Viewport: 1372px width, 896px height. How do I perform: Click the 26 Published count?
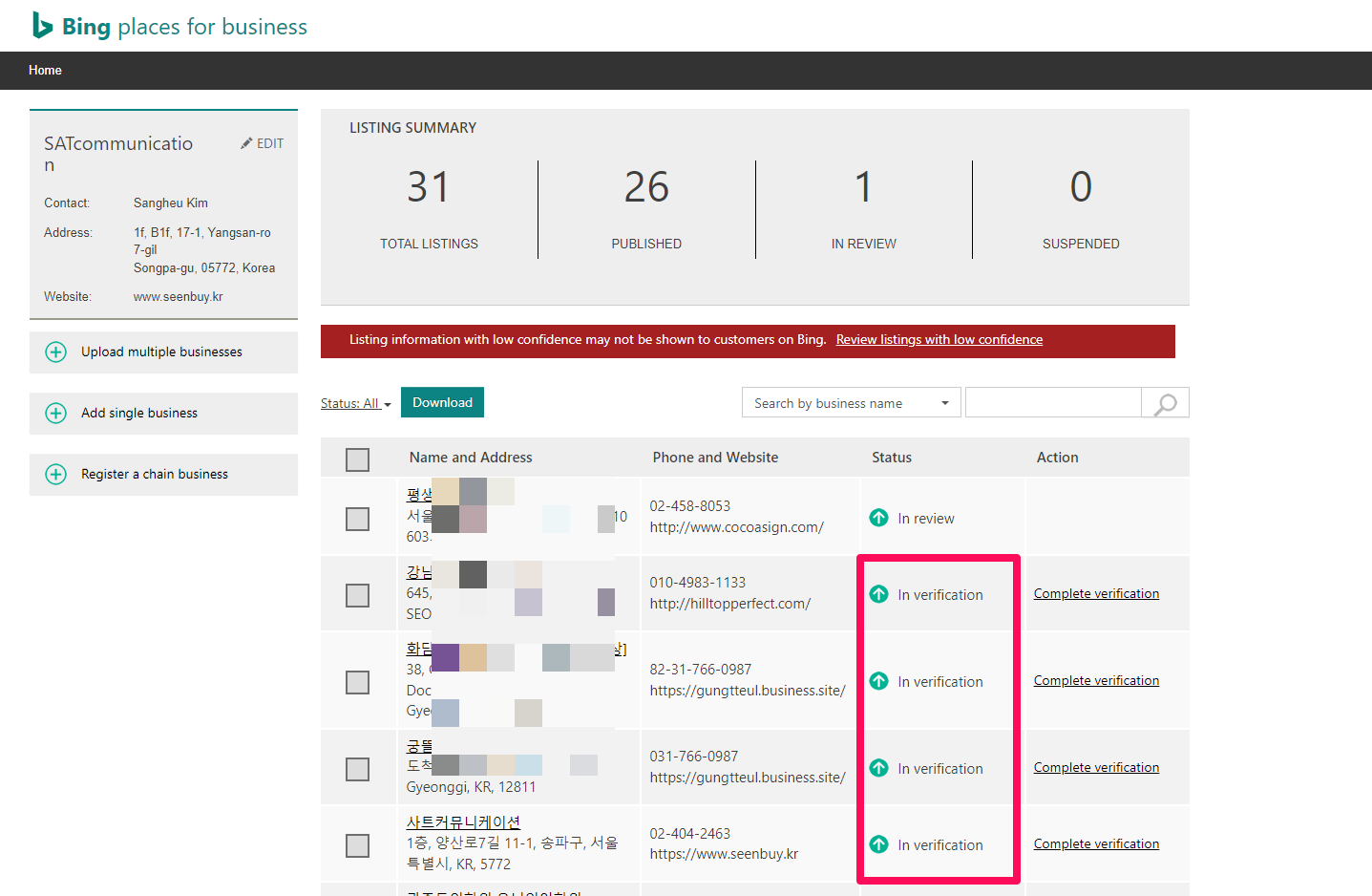(x=646, y=187)
